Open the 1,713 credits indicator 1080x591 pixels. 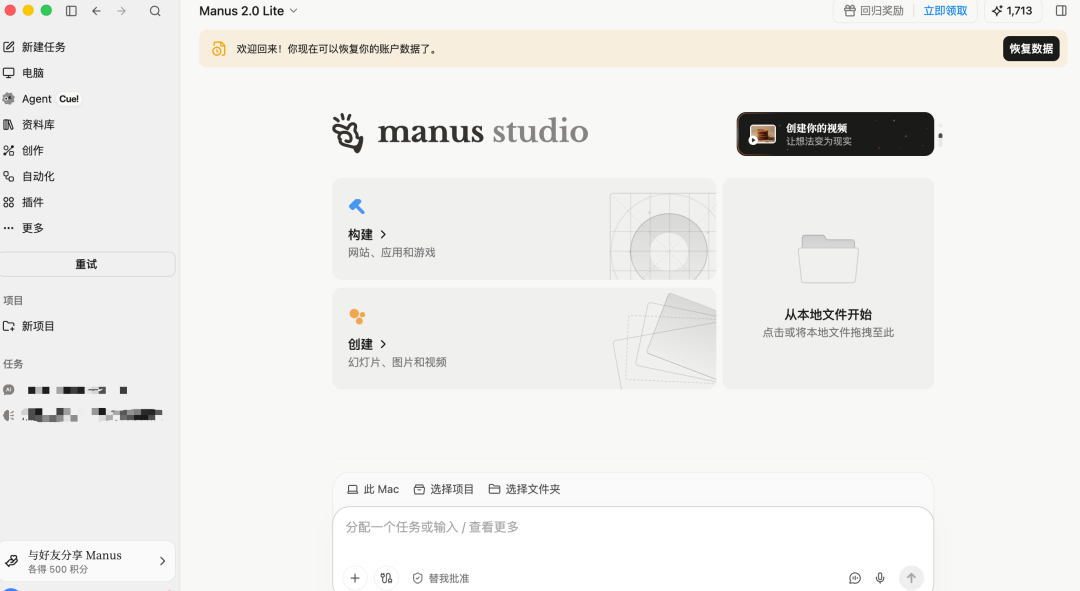(1012, 11)
